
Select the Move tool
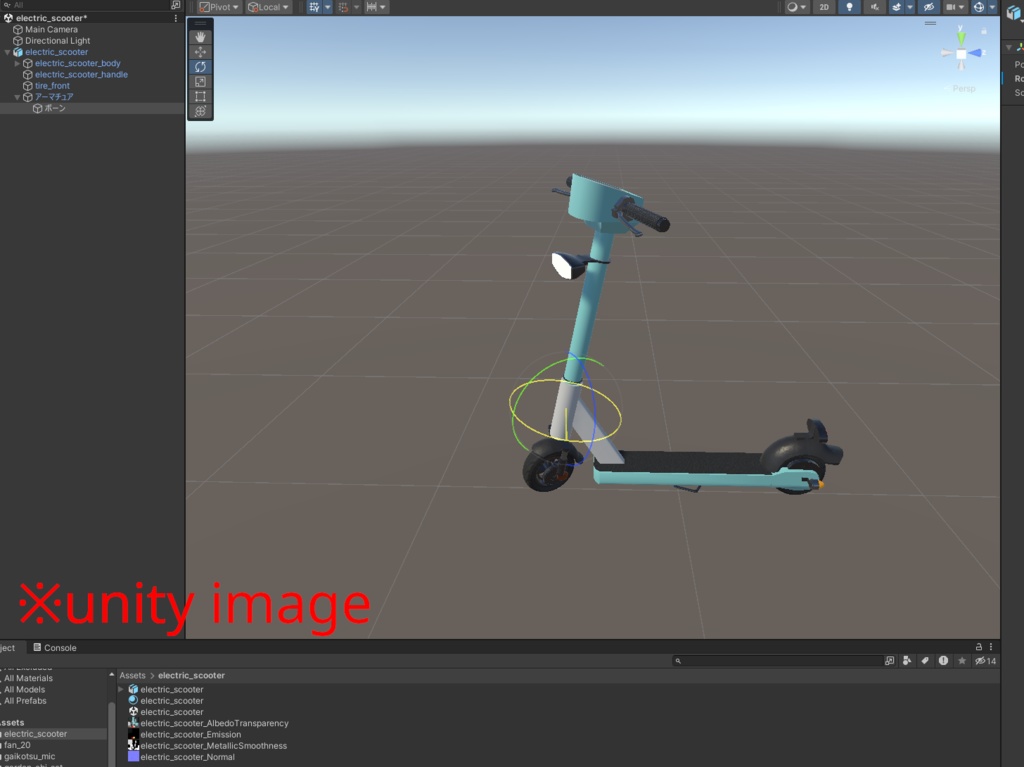click(x=200, y=51)
